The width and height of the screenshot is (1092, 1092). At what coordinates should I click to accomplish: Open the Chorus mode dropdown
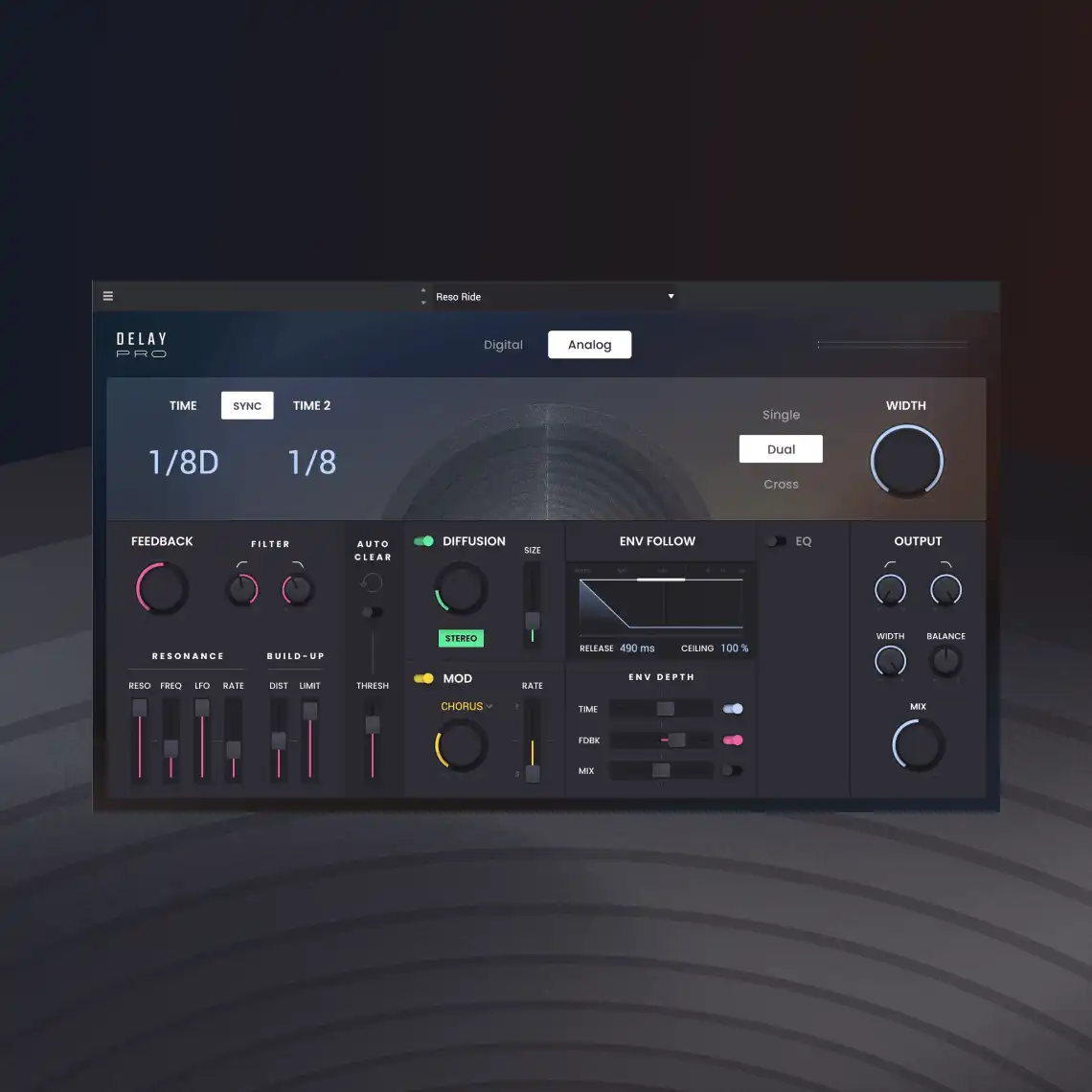pyautogui.click(x=466, y=706)
